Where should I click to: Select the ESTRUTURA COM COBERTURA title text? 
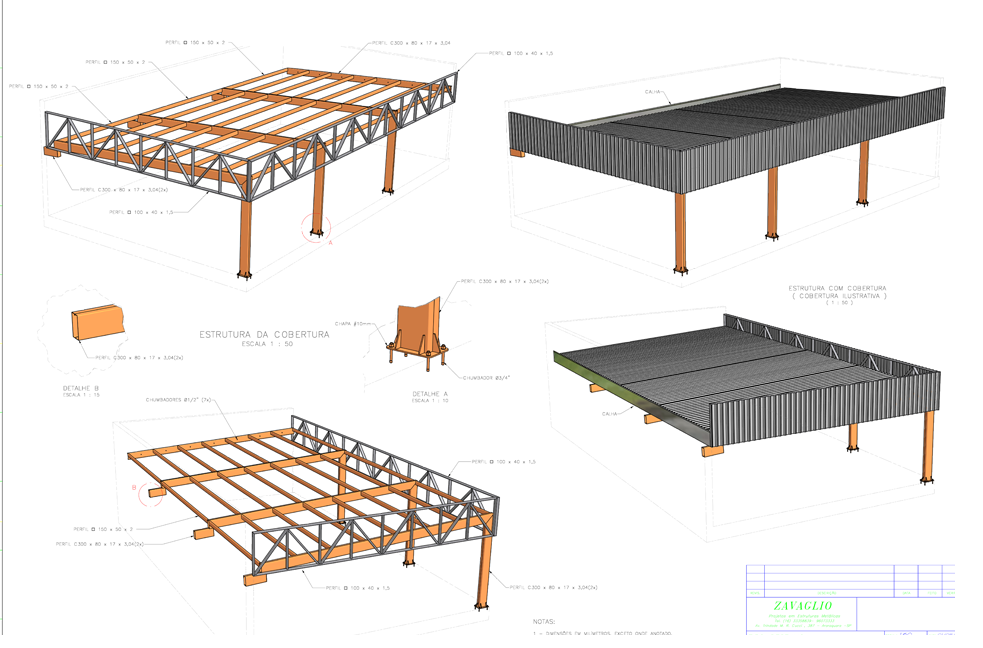[838, 288]
